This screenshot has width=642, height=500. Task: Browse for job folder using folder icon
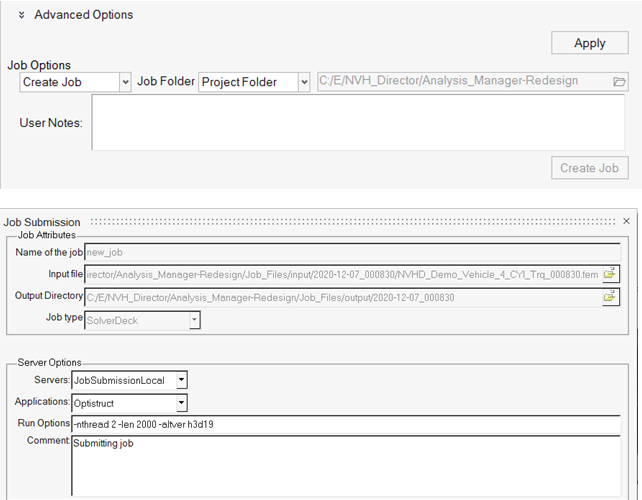[x=619, y=81]
